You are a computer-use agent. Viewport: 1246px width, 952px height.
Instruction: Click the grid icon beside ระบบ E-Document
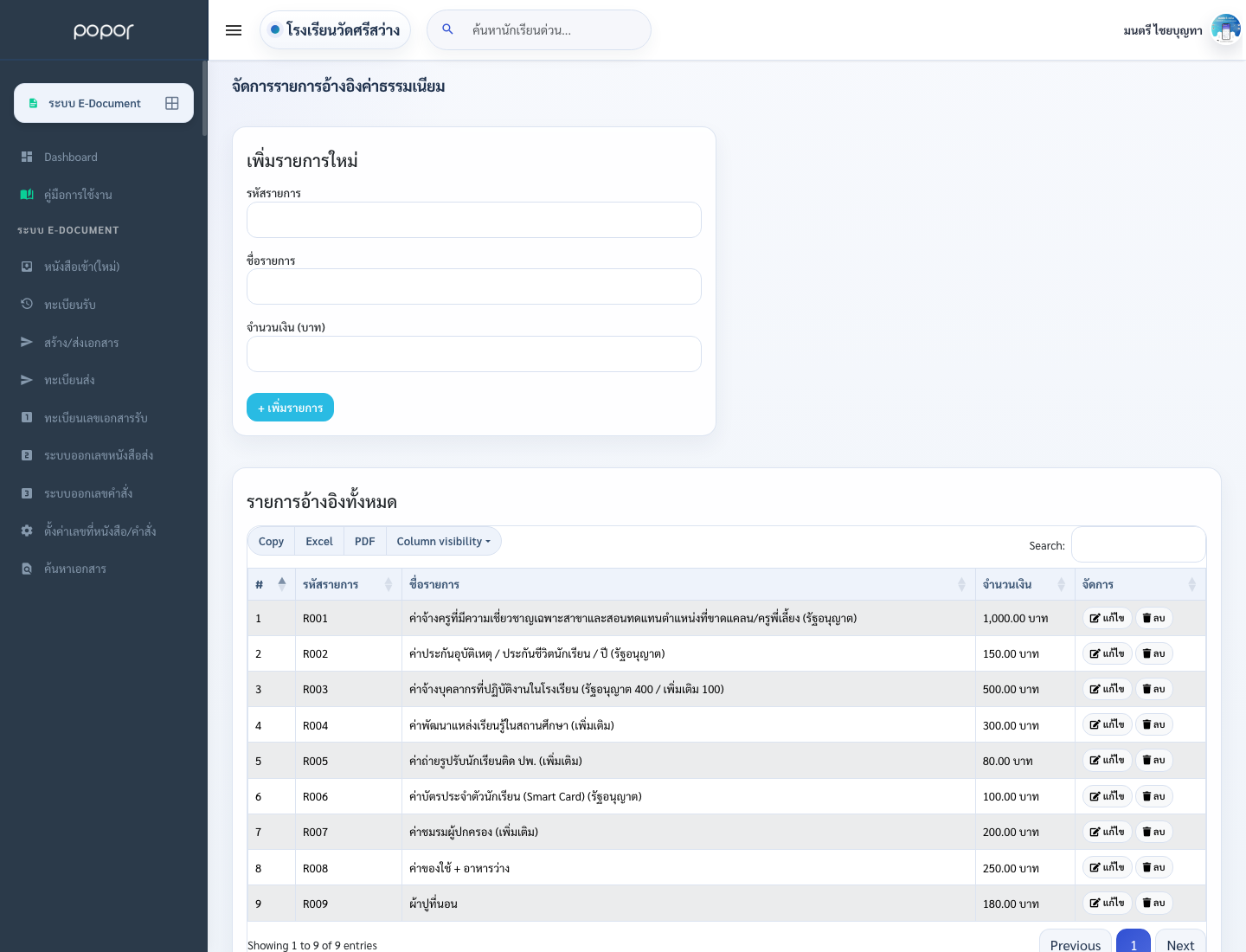pos(172,103)
